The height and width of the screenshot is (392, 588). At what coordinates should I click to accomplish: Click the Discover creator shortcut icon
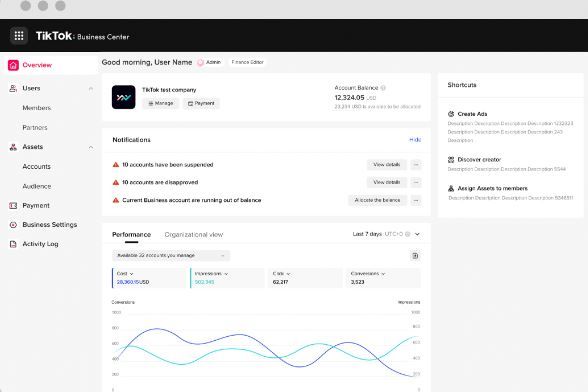(451, 160)
